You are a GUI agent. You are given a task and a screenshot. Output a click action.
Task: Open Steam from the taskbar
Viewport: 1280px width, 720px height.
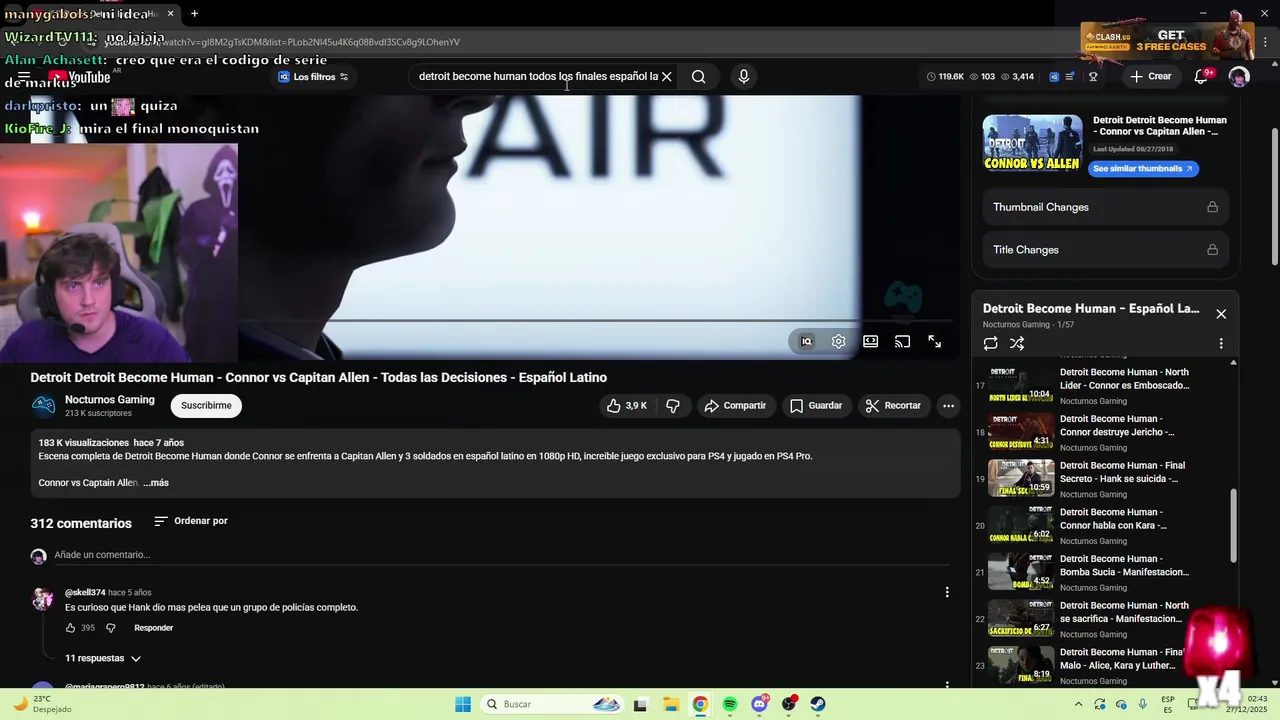818,705
